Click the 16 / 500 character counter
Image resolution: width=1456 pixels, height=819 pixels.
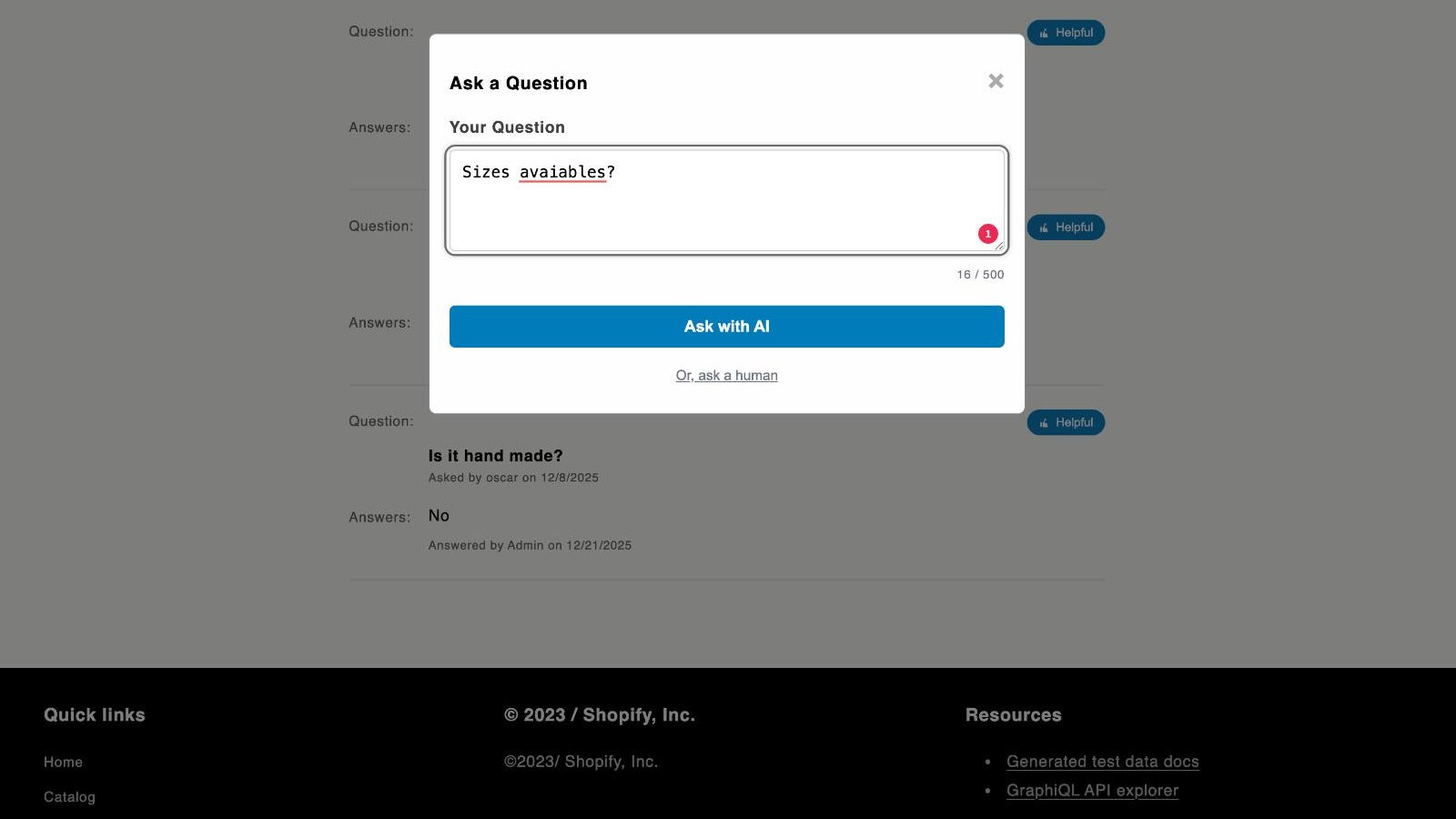click(x=979, y=274)
